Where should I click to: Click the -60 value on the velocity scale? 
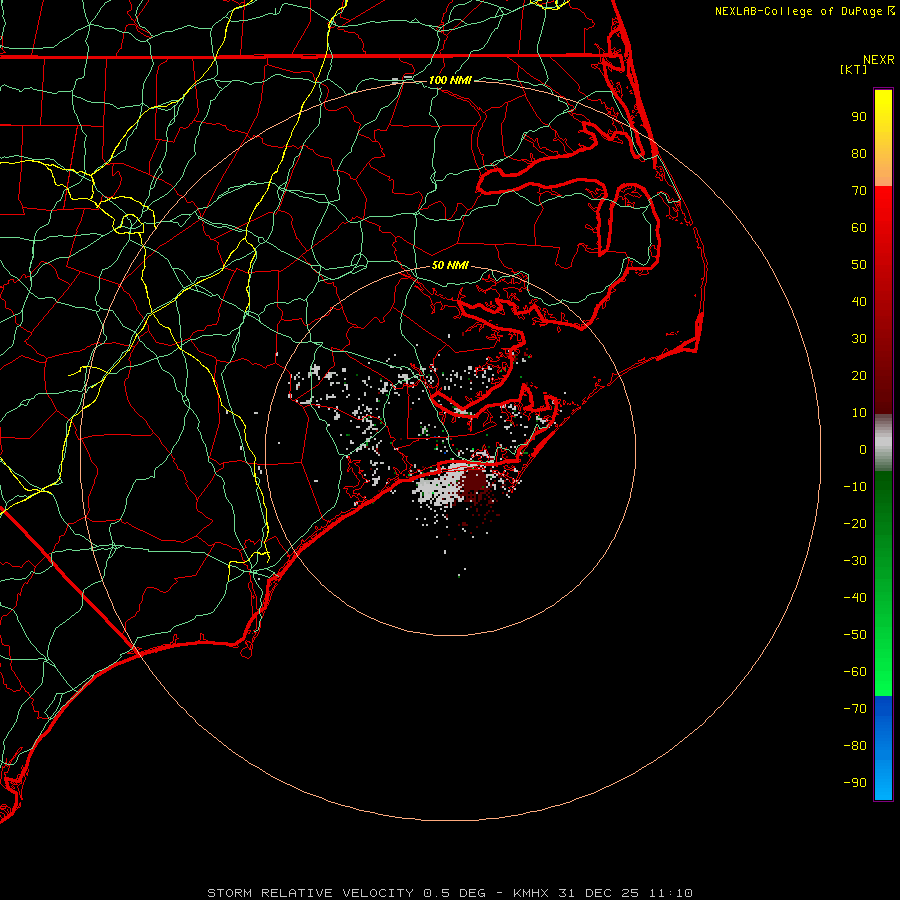pos(855,672)
